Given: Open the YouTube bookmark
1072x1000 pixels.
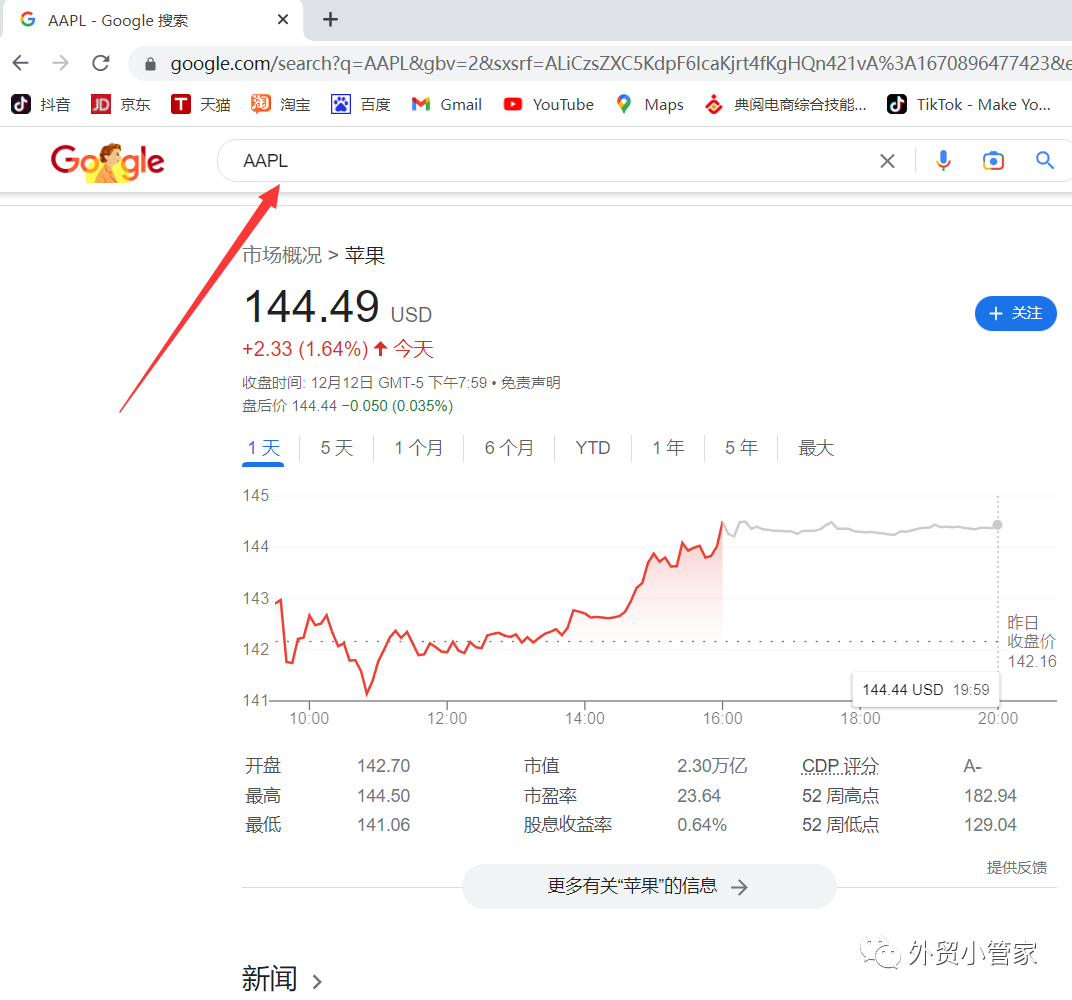Looking at the screenshot, I should tap(548, 104).
